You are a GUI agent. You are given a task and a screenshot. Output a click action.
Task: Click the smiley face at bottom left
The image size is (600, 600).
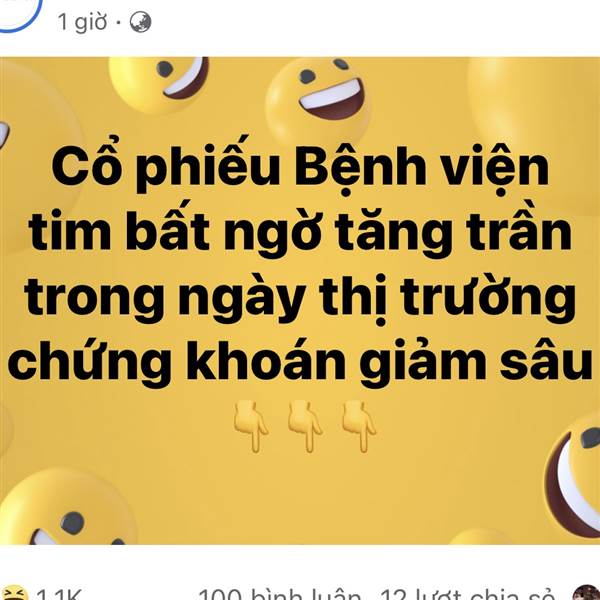[67, 507]
